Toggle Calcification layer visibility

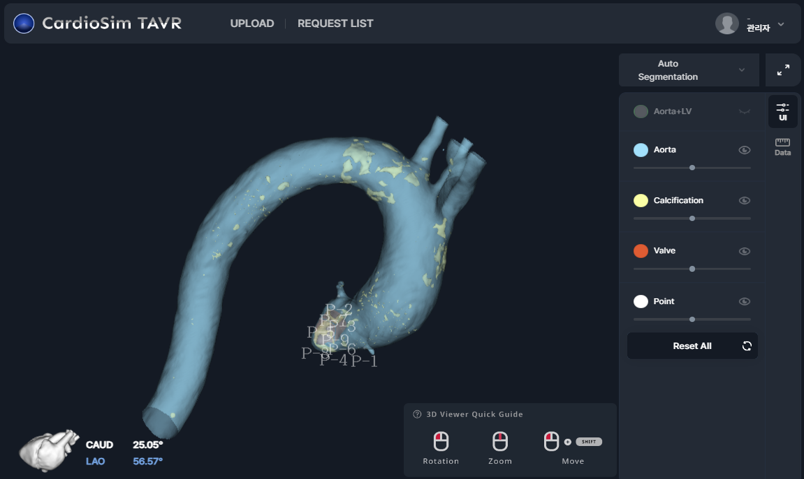point(744,201)
